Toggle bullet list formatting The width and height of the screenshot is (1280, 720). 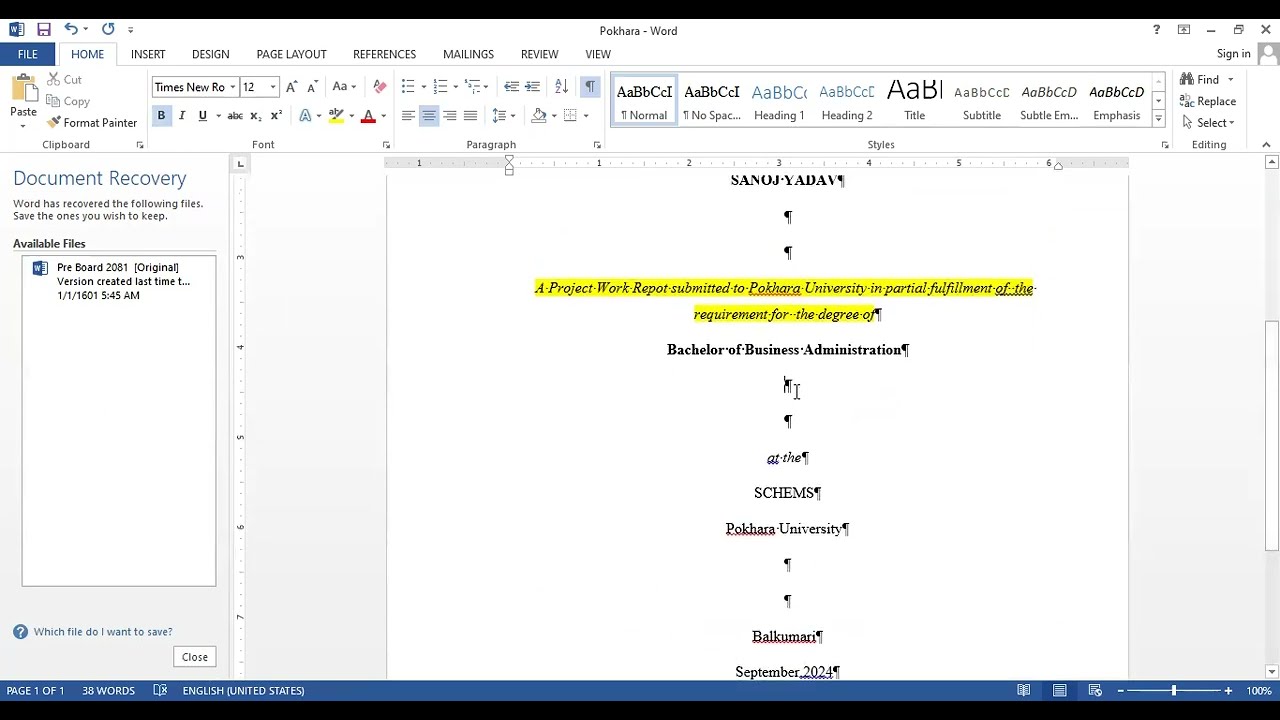pos(408,87)
